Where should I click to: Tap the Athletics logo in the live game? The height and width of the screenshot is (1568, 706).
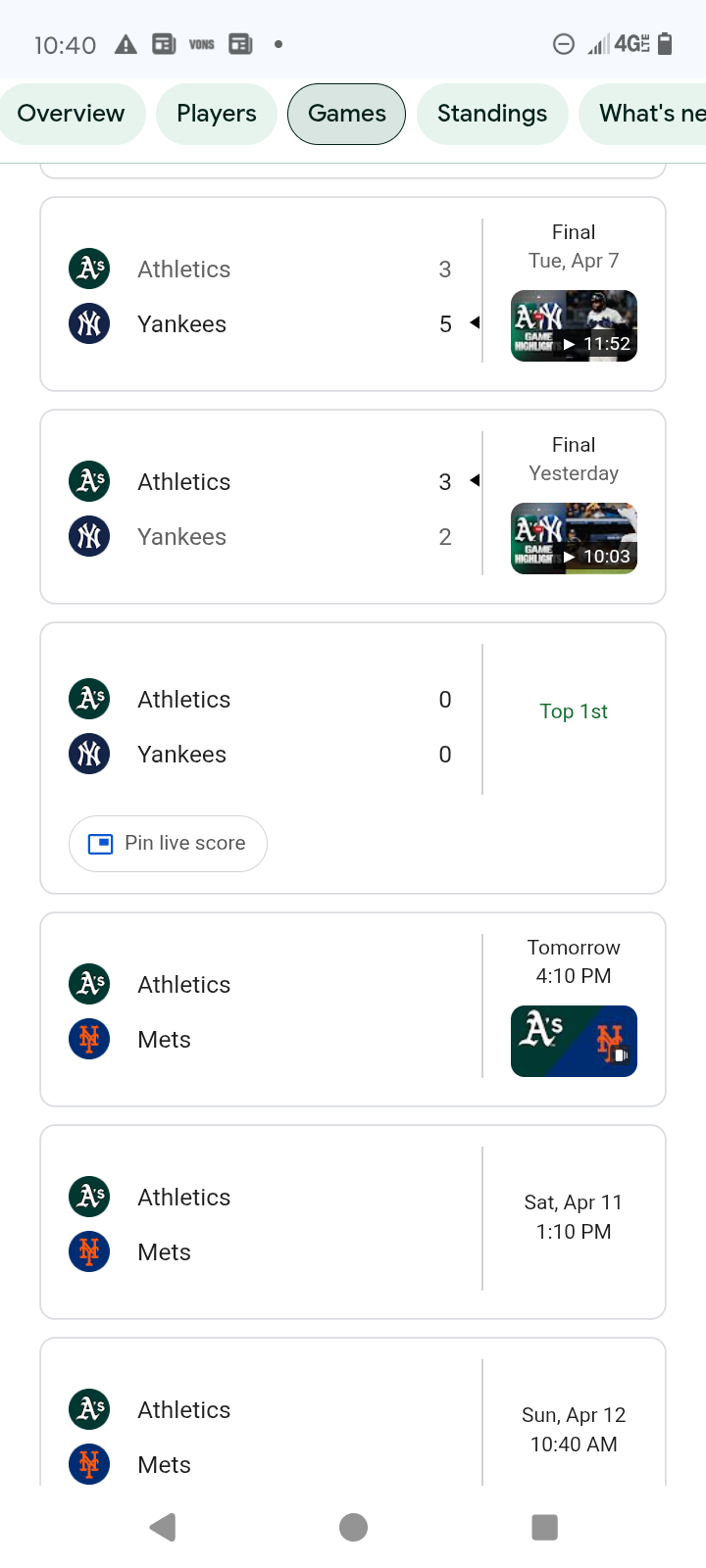[x=89, y=699]
